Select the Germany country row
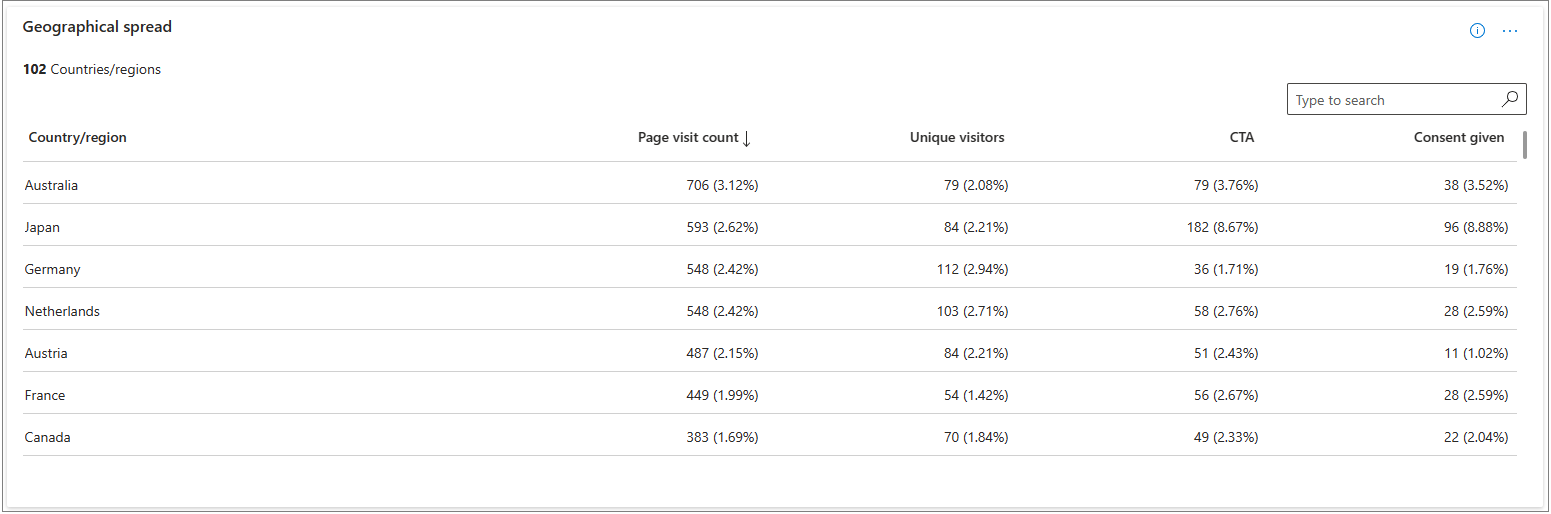Screen dimensions: 1551x514 point(53,269)
